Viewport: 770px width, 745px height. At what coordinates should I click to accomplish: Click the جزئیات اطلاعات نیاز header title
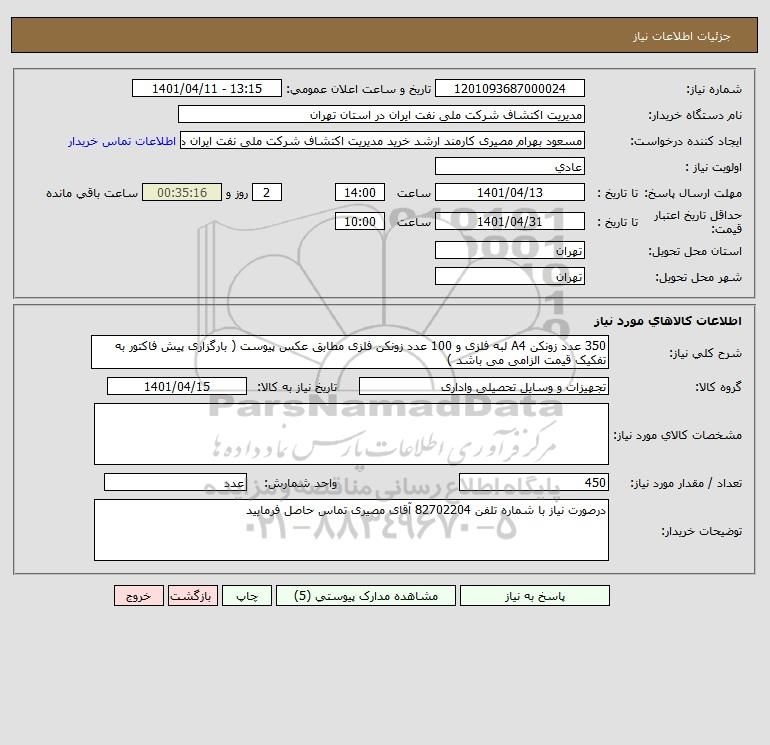[x=682, y=36]
